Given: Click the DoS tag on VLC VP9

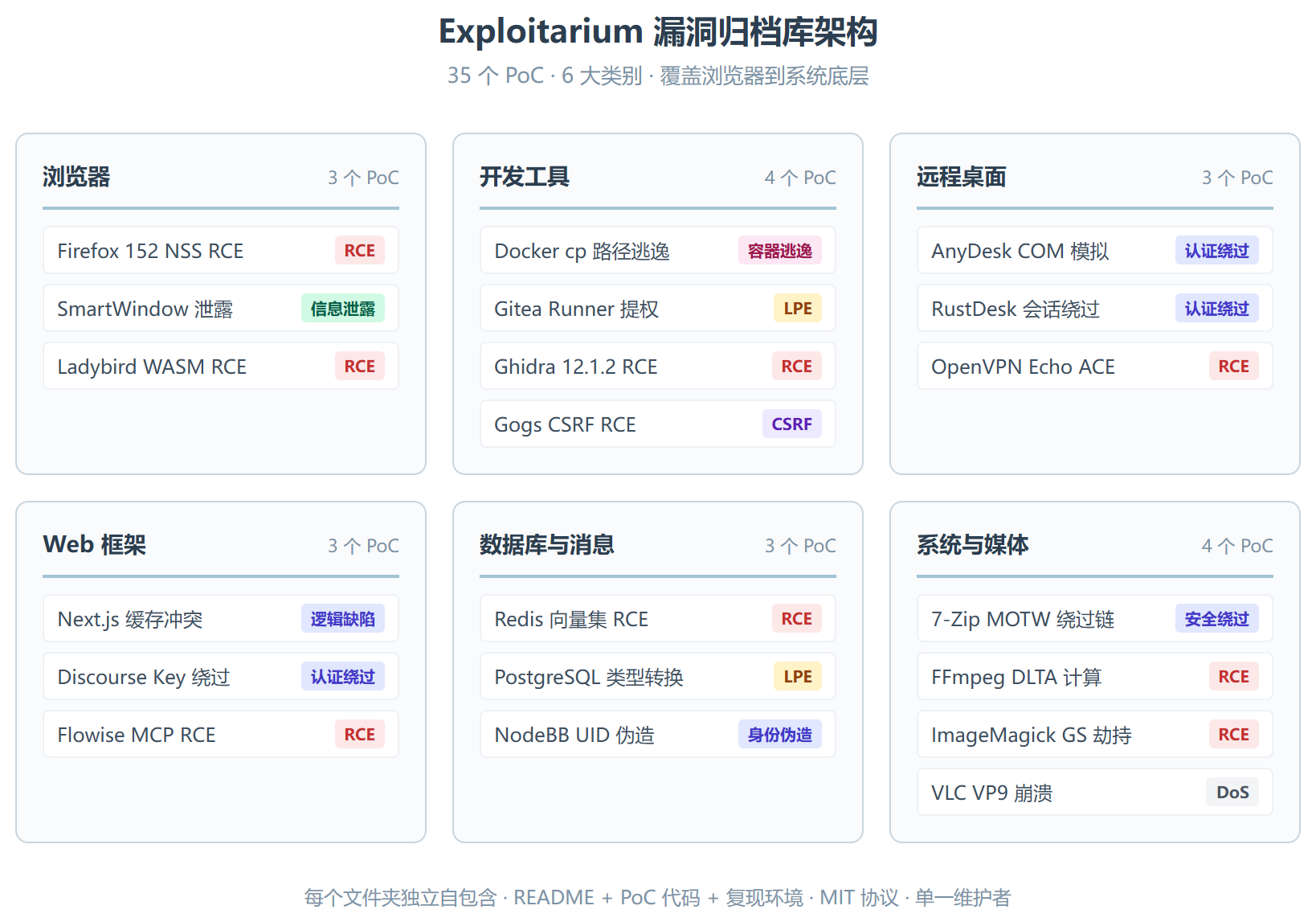Looking at the screenshot, I should tap(1232, 793).
